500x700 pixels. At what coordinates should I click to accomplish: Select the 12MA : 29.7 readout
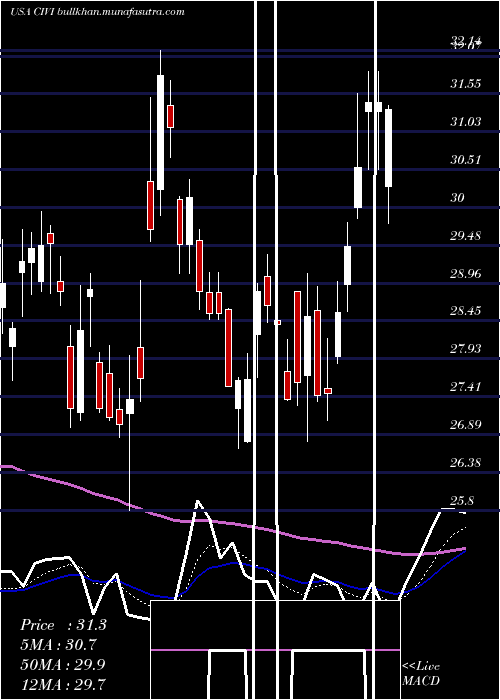(63, 684)
